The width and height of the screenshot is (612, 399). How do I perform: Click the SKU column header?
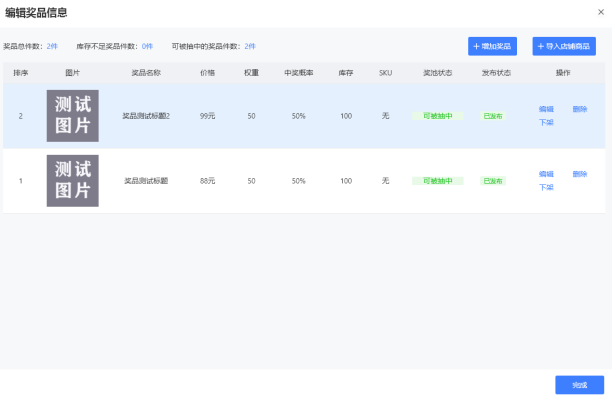(385, 73)
